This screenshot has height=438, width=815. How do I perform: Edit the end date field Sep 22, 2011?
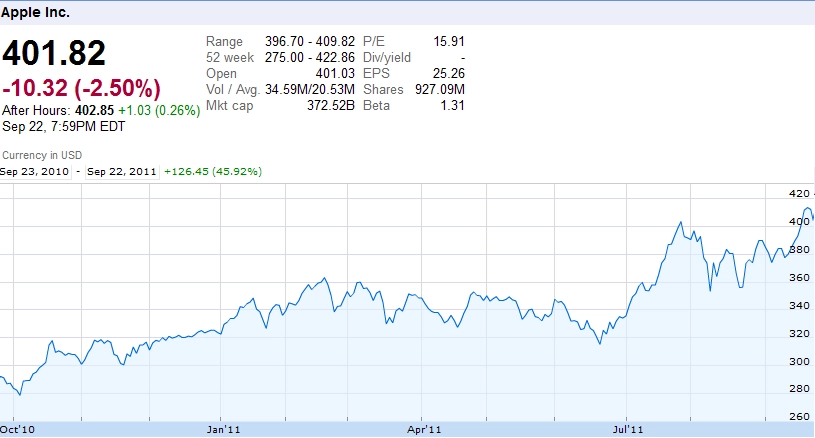pos(122,171)
